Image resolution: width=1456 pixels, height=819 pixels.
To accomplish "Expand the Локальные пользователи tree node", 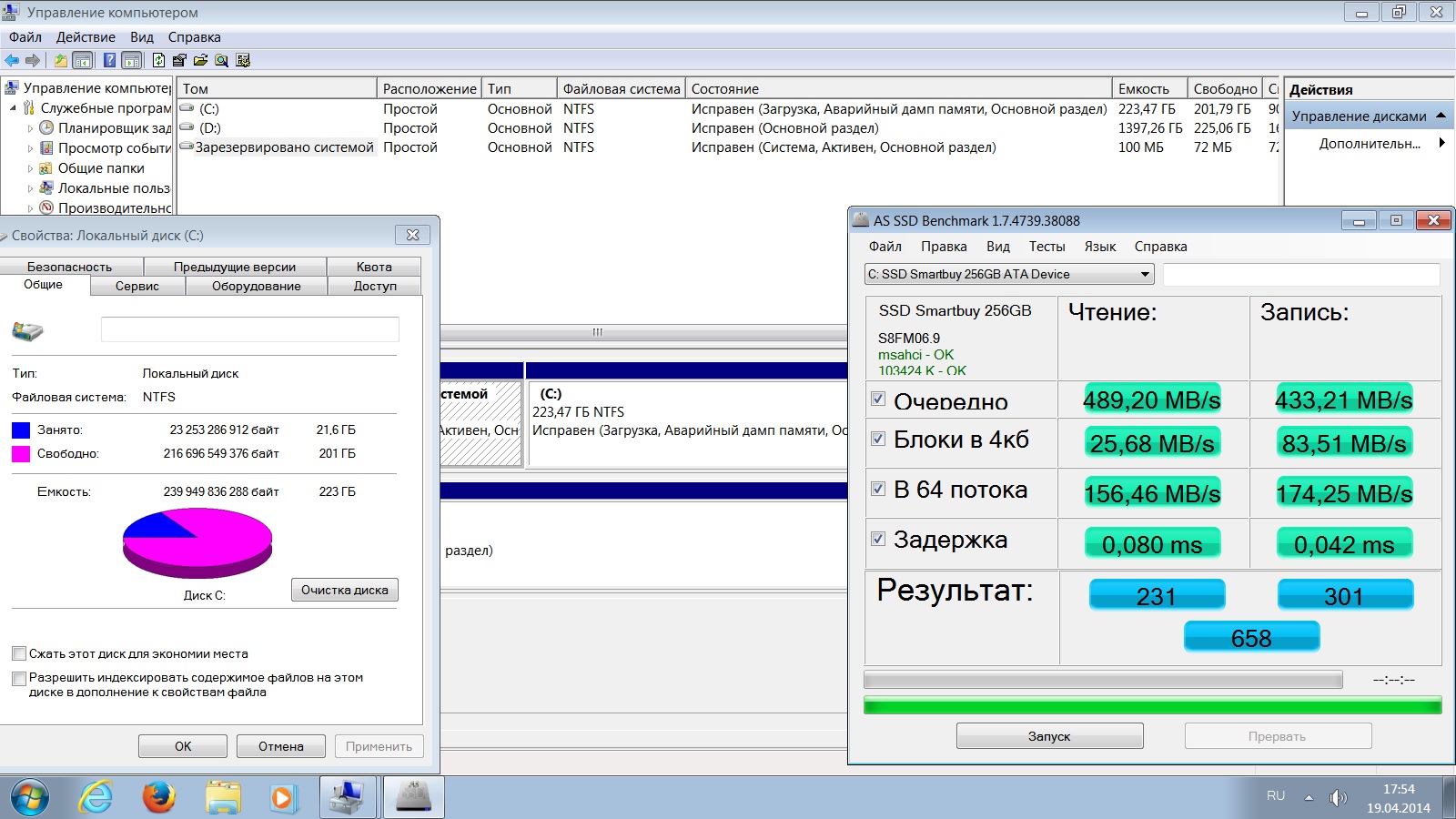I will coord(30,188).
